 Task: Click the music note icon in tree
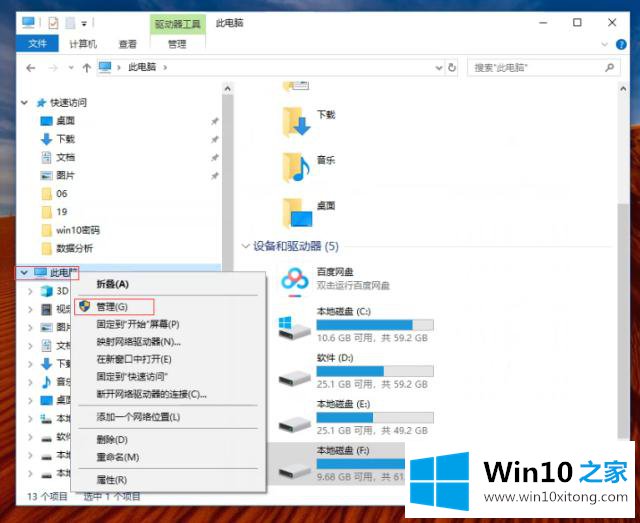pyautogui.click(x=47, y=382)
